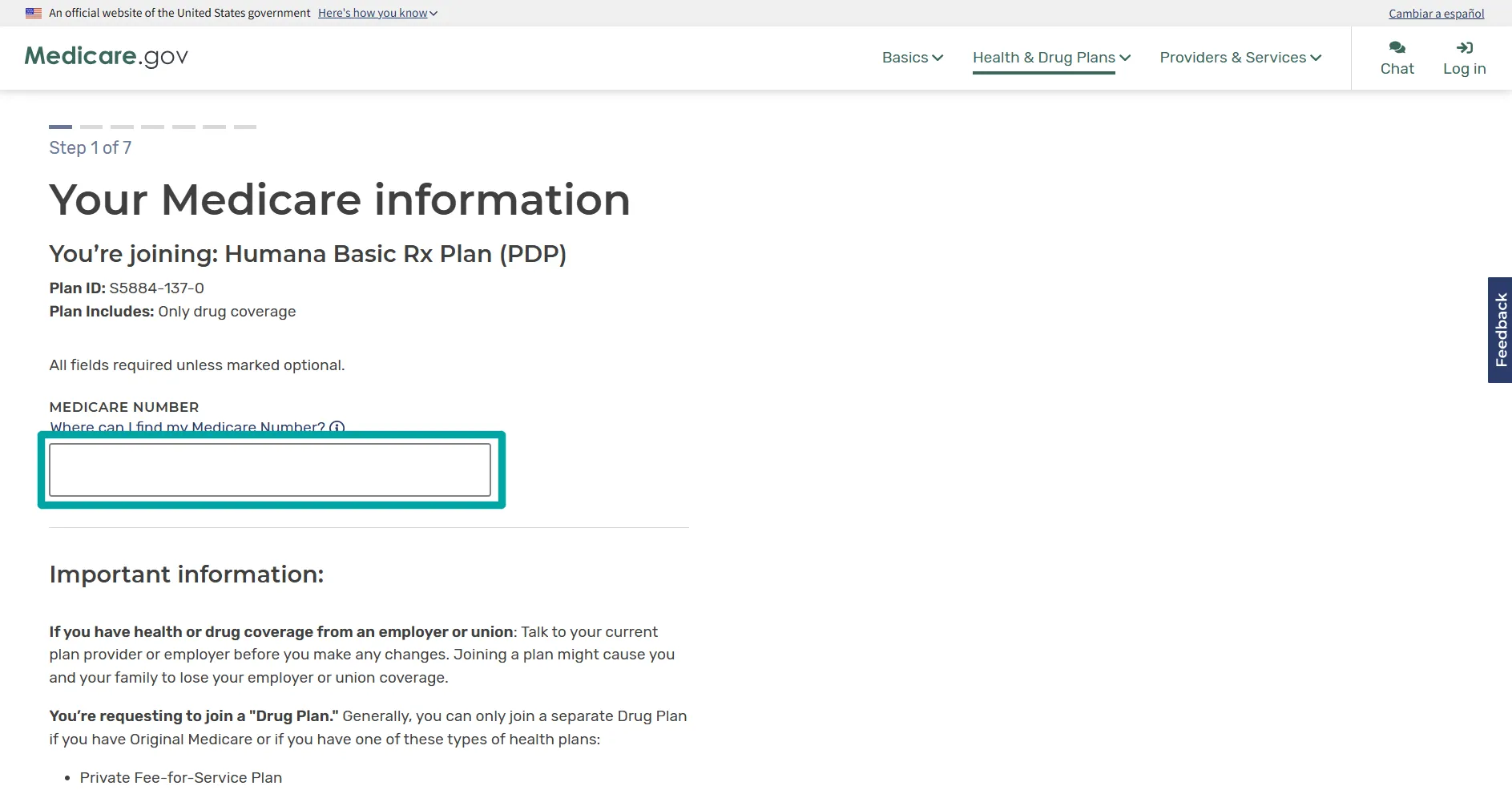Click "All fields required unless marked optional" text
Screen dimensions: 1512x794
[x=197, y=365]
